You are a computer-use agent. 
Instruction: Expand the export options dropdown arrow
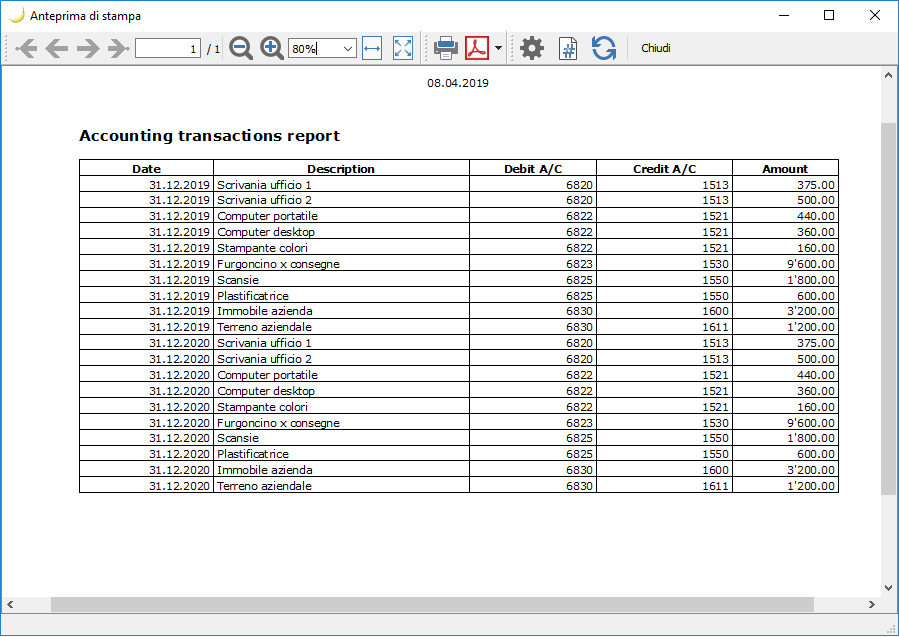pos(498,48)
